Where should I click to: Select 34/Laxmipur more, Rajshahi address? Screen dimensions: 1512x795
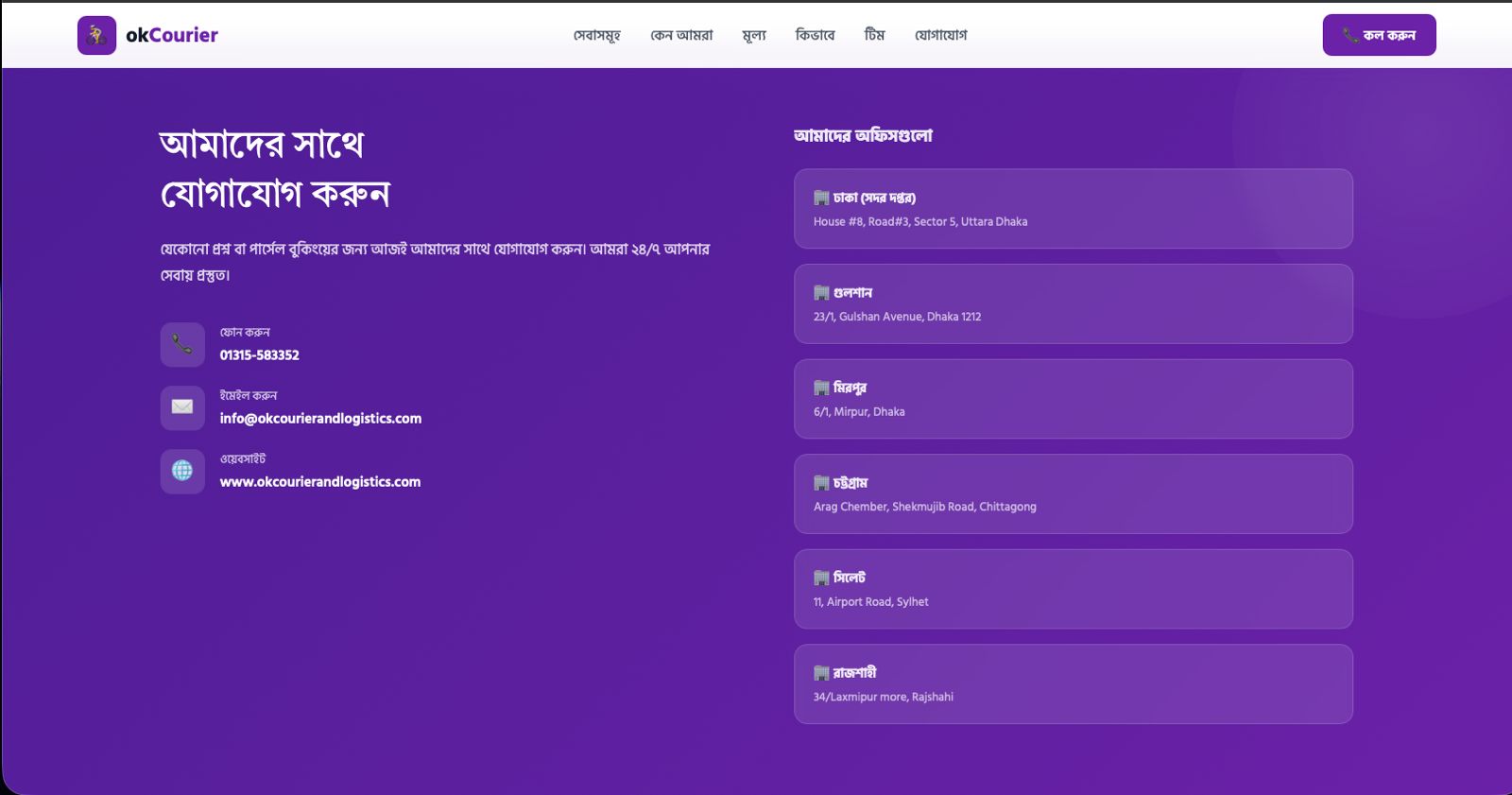tap(884, 697)
